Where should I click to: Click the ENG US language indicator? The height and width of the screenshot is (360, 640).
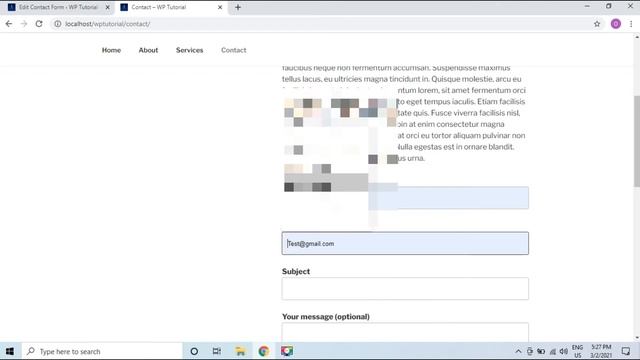[577, 351]
